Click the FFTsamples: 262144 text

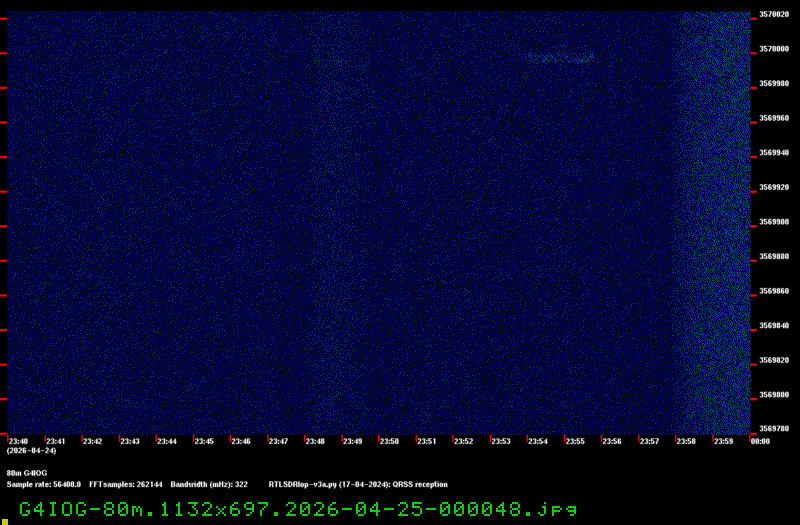126,484
